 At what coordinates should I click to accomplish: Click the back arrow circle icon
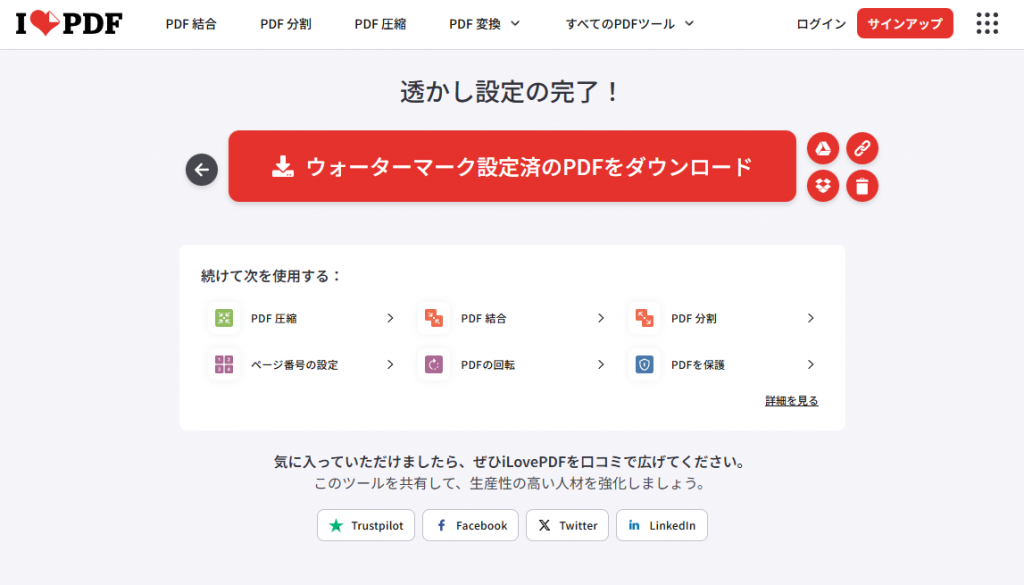pos(202,170)
